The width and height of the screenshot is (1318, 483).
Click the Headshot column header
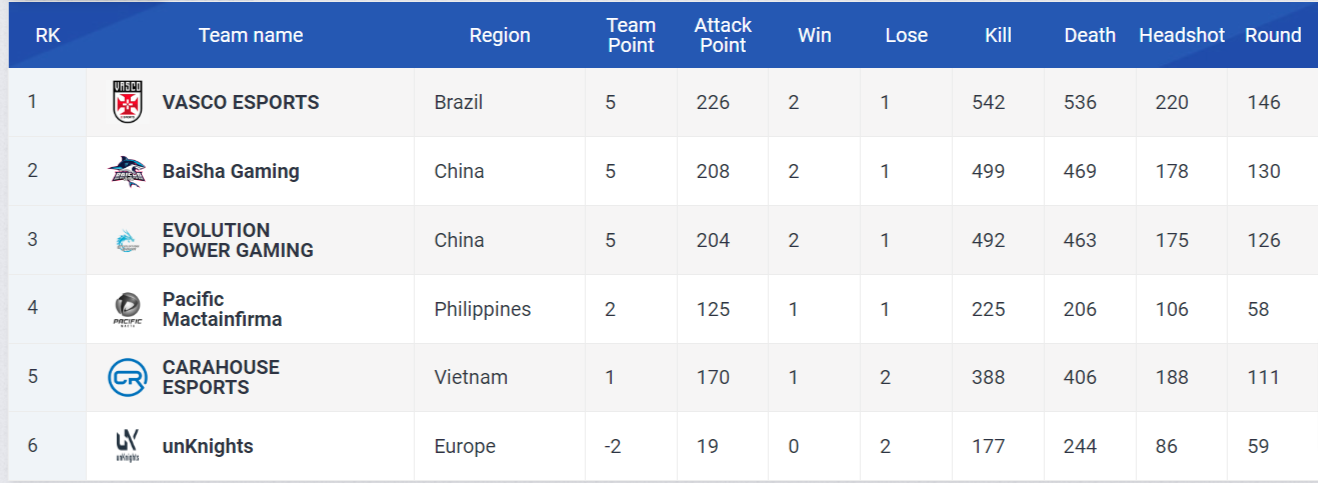coord(1181,35)
